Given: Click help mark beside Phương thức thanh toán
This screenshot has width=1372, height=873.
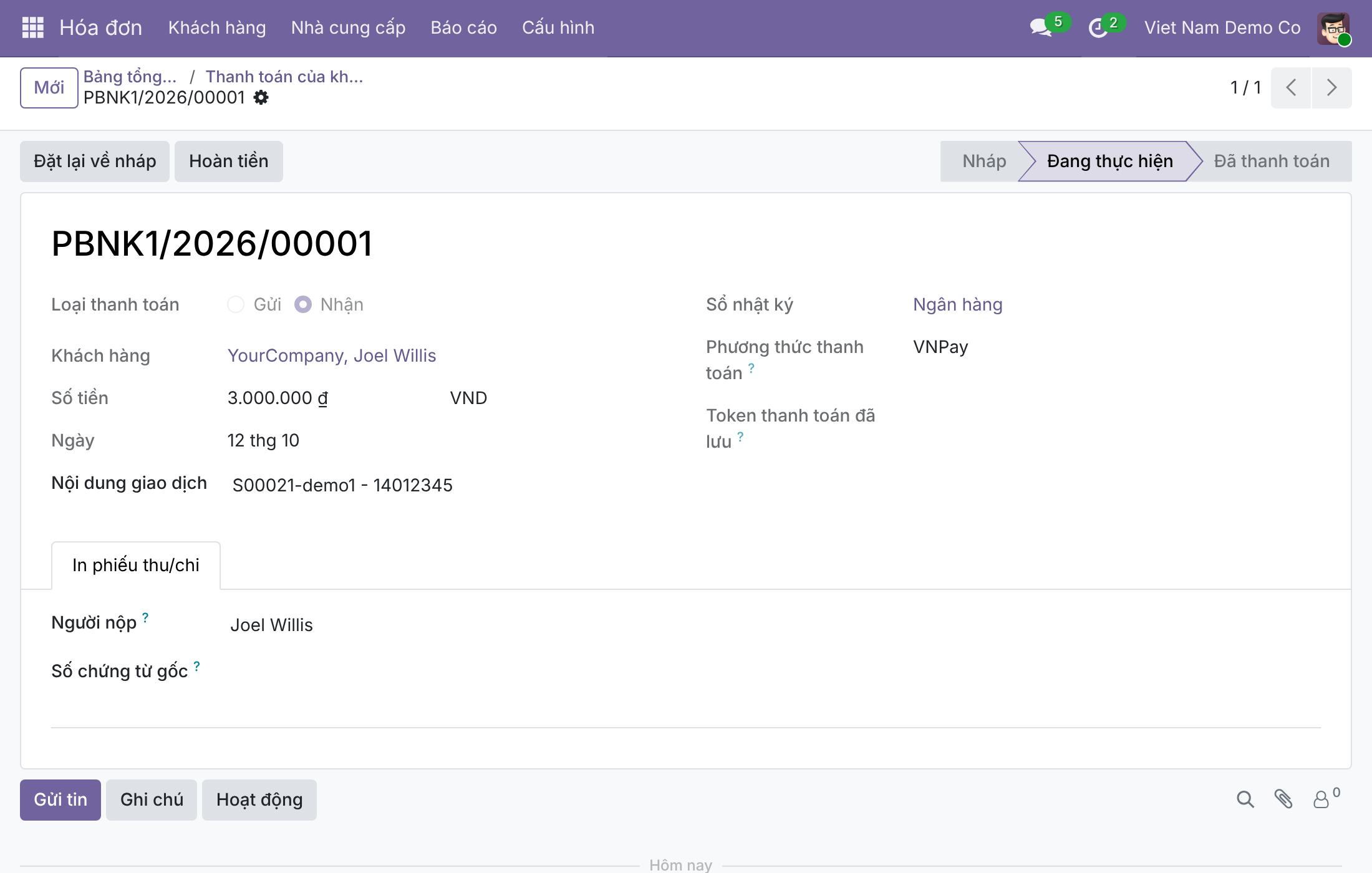Looking at the screenshot, I should click(751, 368).
